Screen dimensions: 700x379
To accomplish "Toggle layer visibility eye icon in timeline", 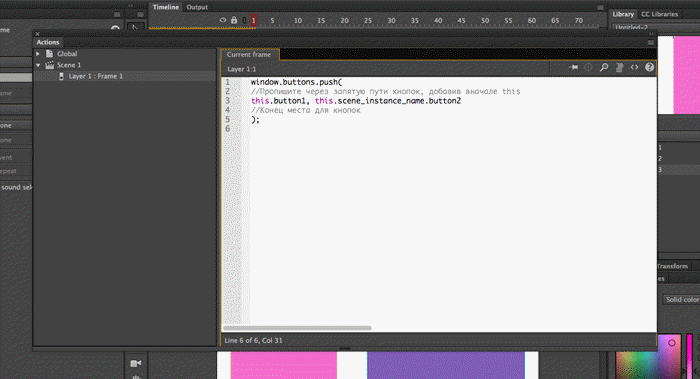I will click(223, 20).
